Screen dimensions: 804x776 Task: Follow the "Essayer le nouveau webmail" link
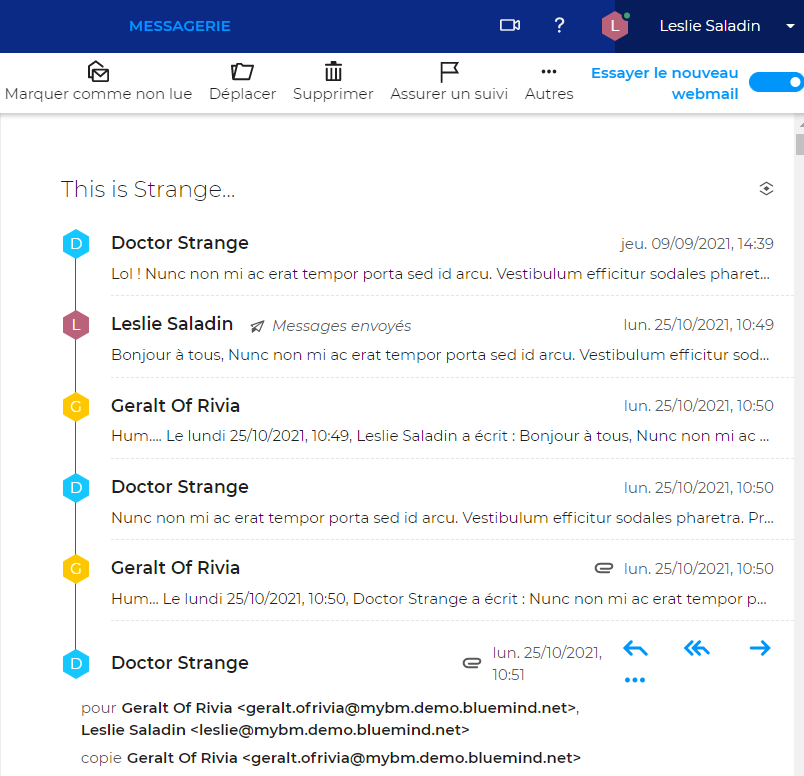(x=664, y=82)
